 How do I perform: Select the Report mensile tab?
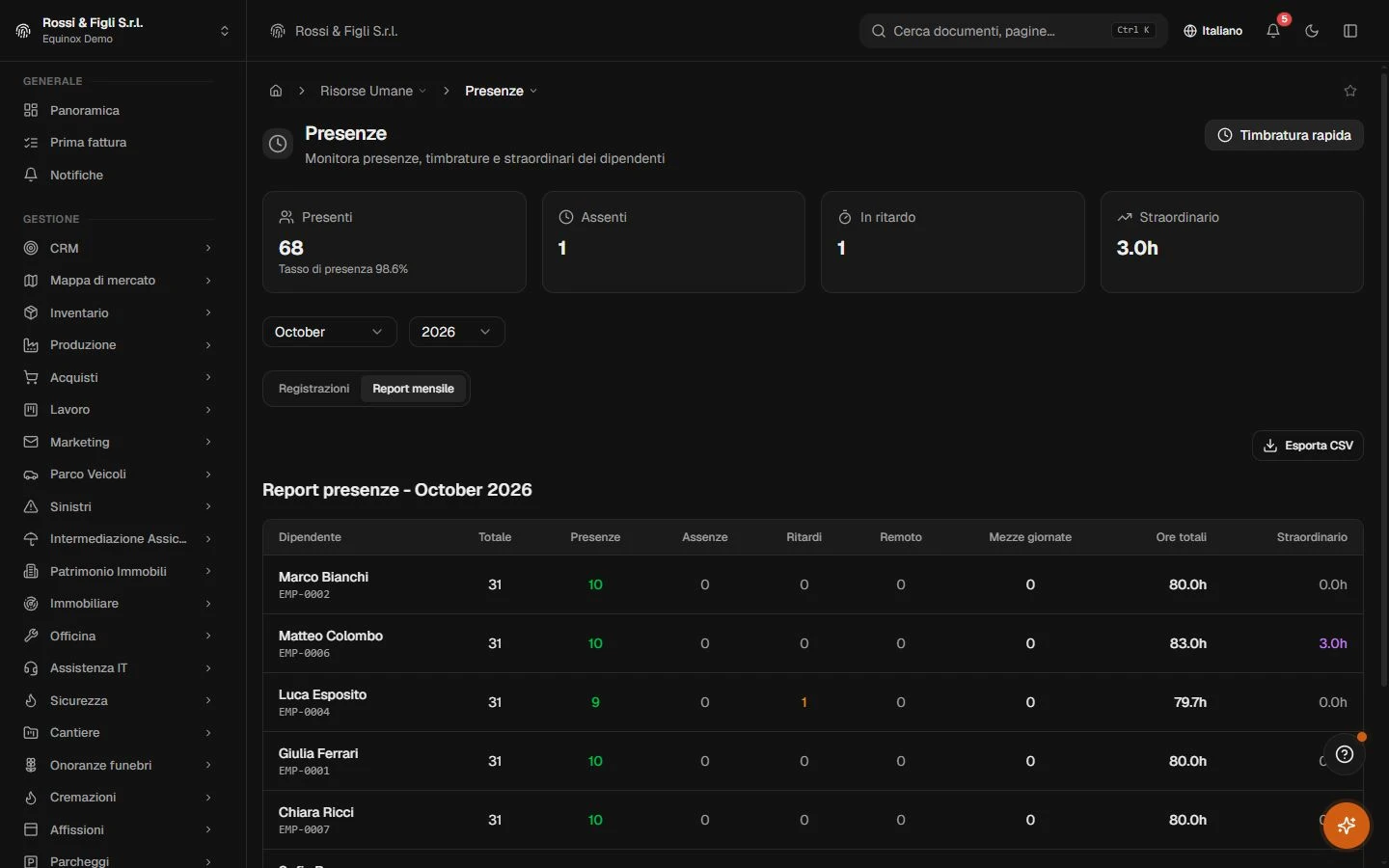tap(413, 389)
